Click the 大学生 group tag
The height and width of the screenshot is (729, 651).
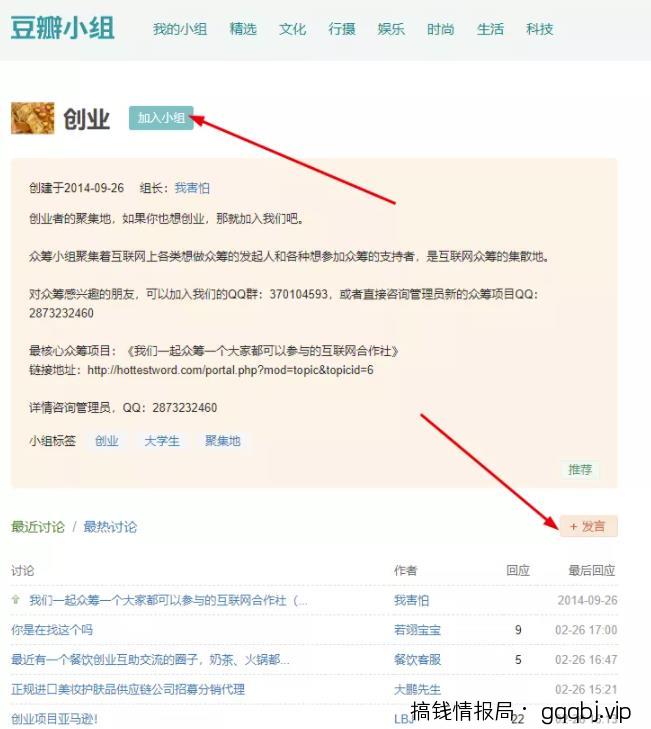(162, 441)
